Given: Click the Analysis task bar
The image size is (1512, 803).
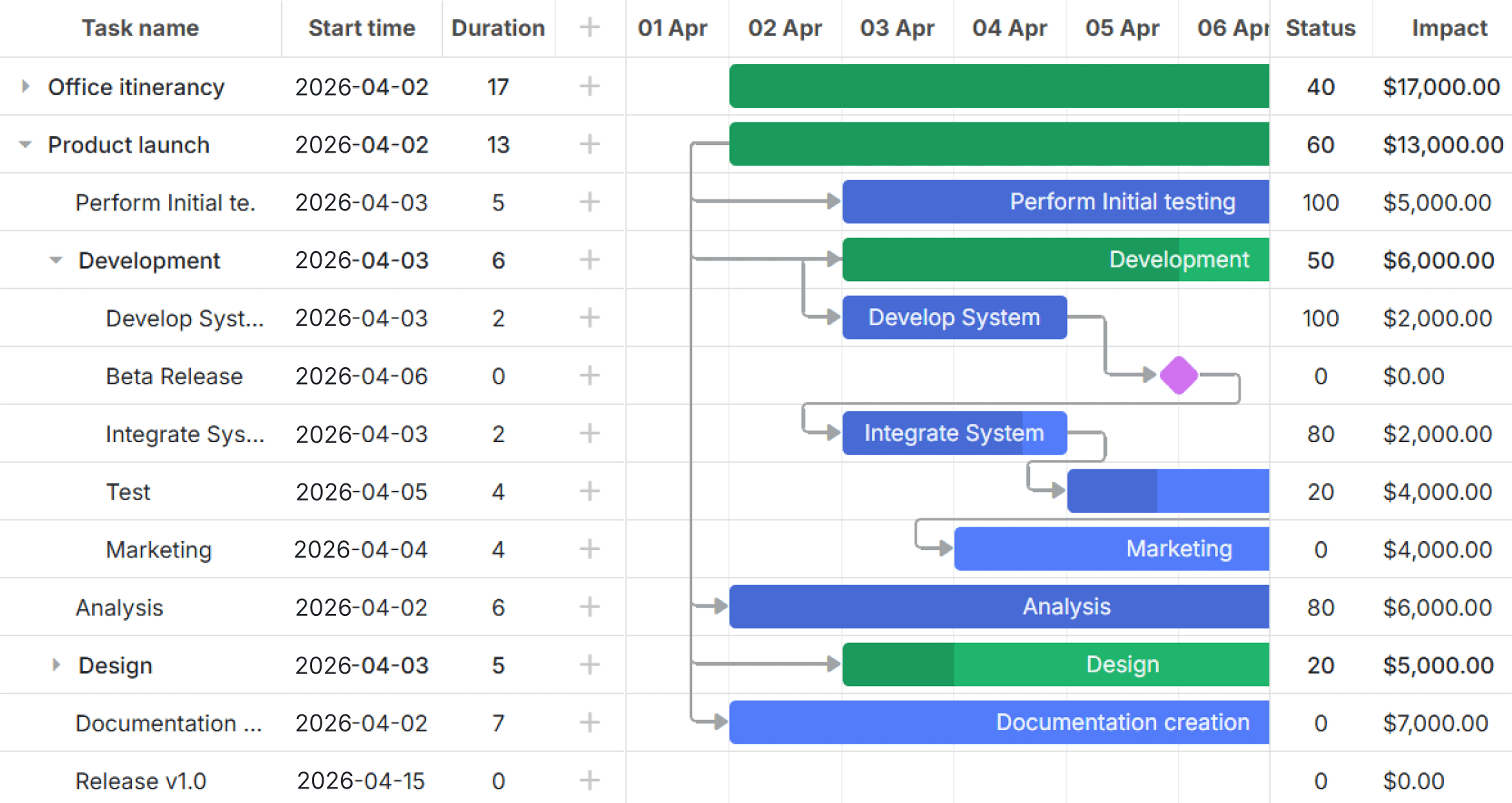Looking at the screenshot, I should tap(999, 606).
